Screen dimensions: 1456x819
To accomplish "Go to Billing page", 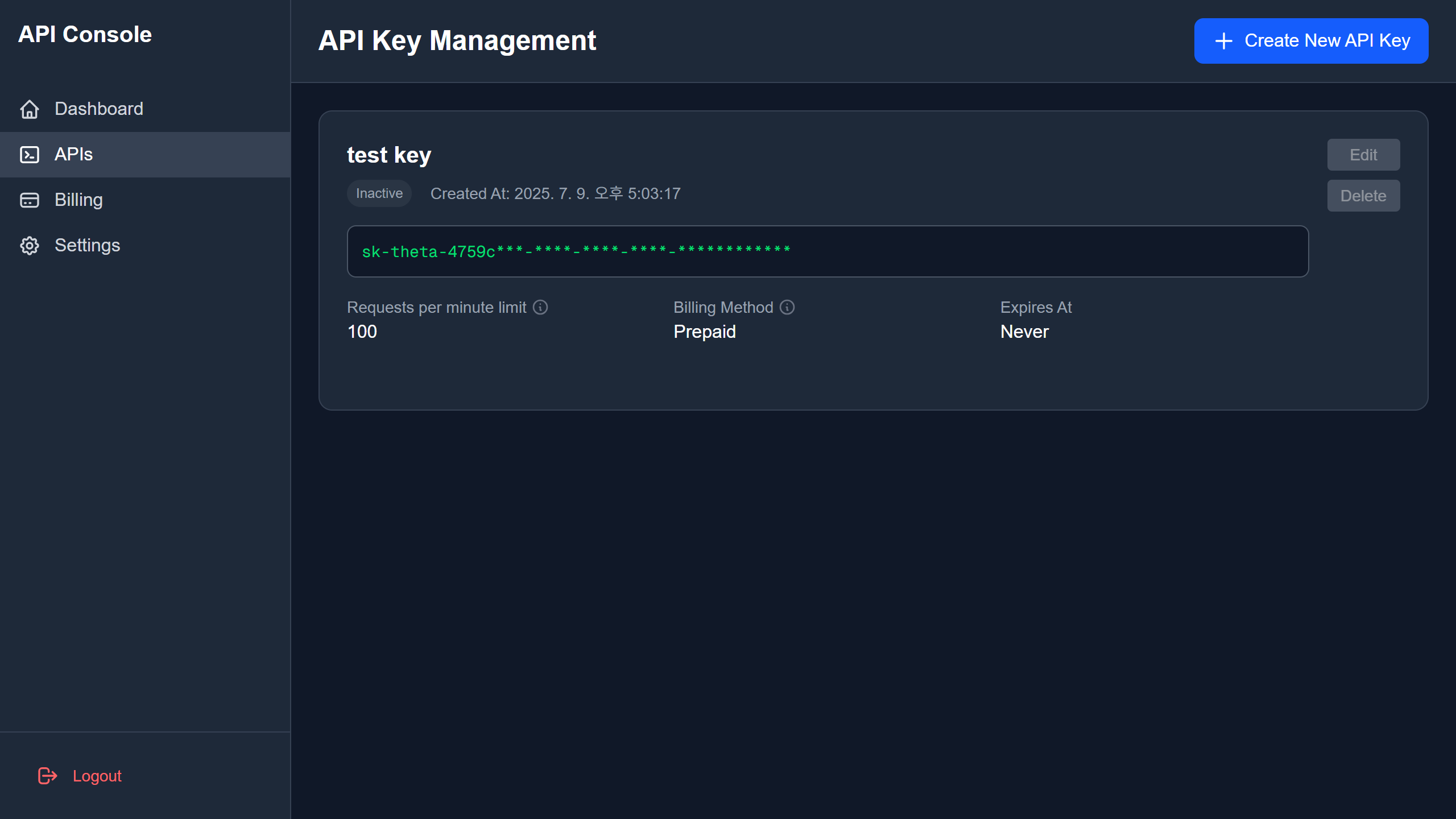I will 145,200.
